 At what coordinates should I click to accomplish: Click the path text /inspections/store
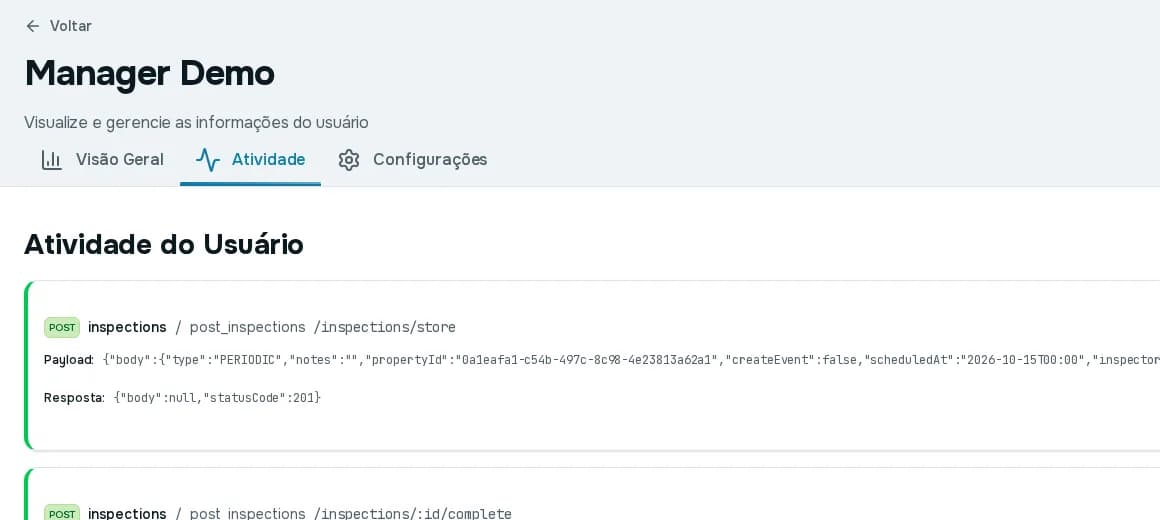(385, 327)
